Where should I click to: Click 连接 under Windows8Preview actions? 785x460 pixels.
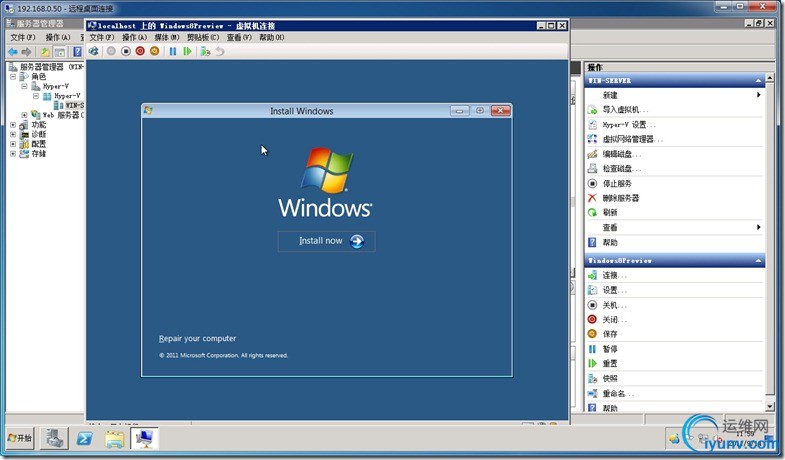pyautogui.click(x=614, y=275)
